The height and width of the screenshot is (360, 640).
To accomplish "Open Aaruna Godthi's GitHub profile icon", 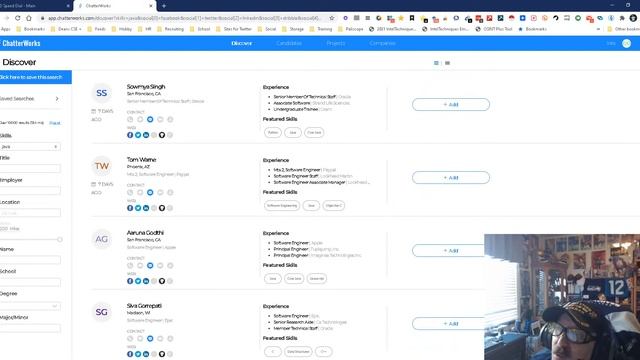I will (162, 281).
